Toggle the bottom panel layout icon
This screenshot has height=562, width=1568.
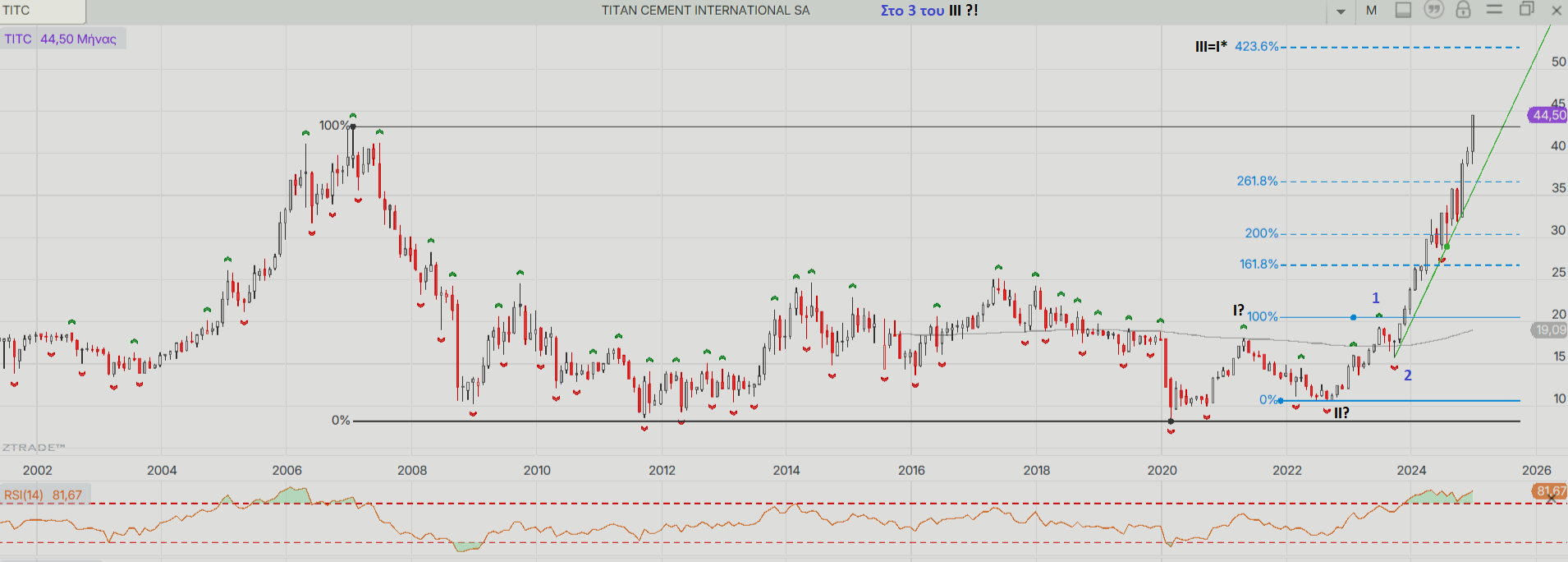pyautogui.click(x=1403, y=10)
